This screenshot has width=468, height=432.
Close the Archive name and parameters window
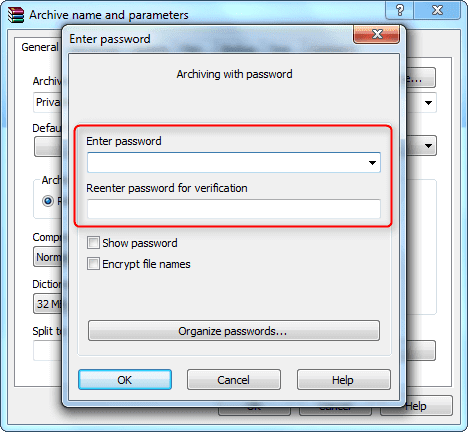(437, 10)
